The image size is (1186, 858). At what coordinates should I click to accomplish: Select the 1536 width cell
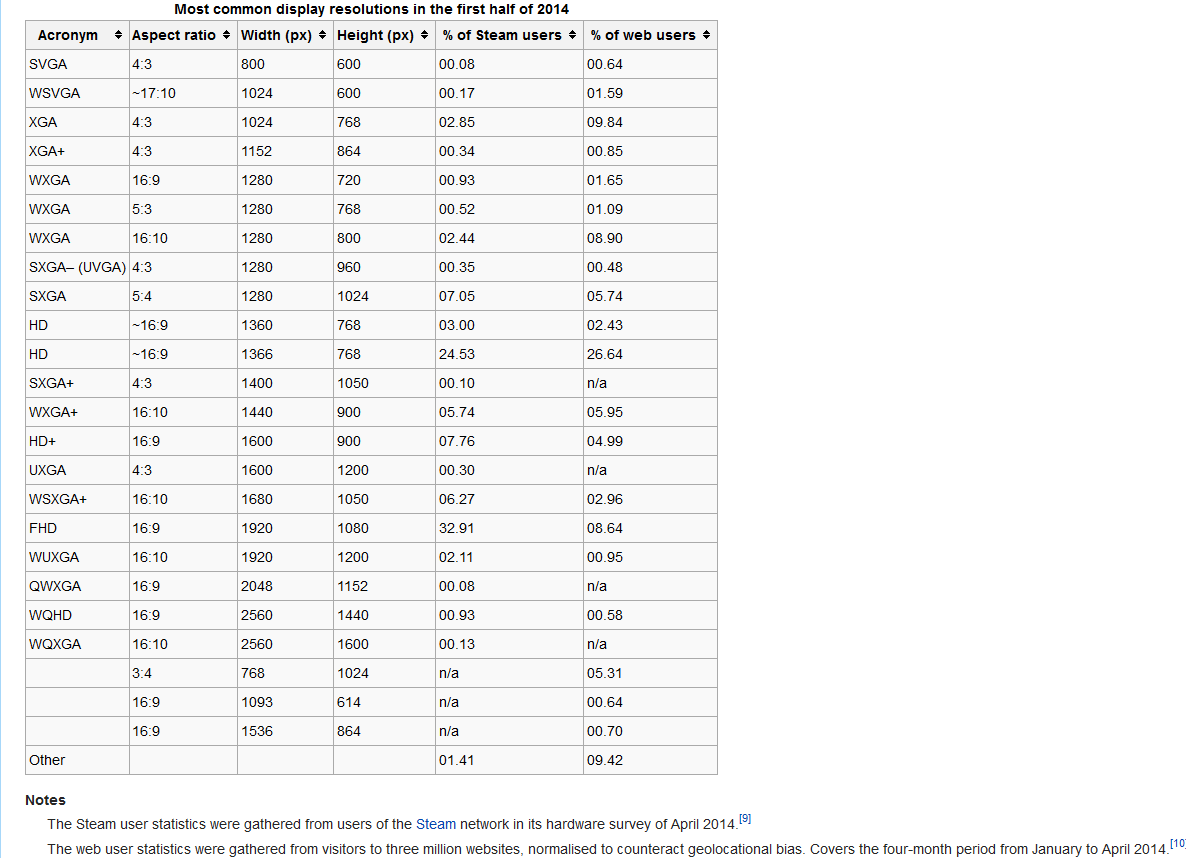[x=285, y=731]
